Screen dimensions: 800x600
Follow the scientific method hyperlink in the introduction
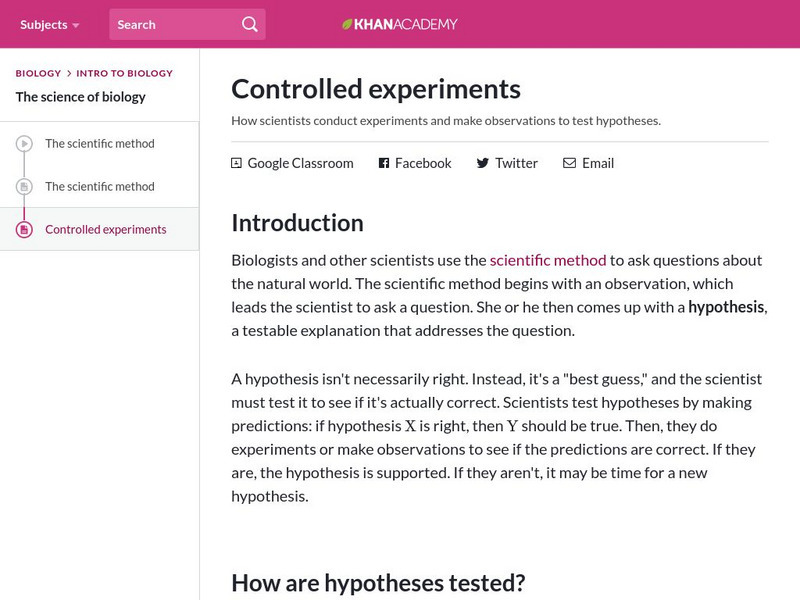548,259
